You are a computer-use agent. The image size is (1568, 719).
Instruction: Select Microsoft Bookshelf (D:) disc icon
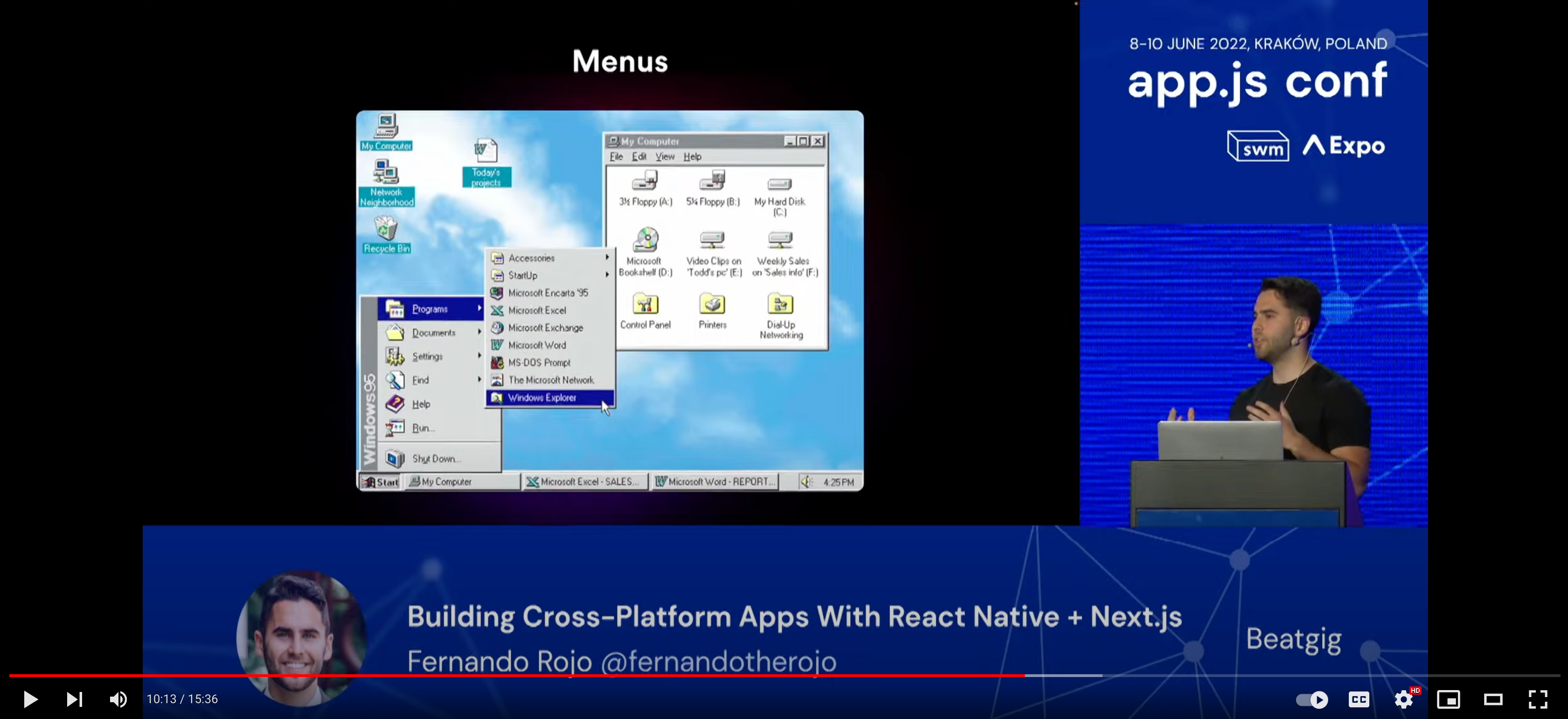click(646, 252)
